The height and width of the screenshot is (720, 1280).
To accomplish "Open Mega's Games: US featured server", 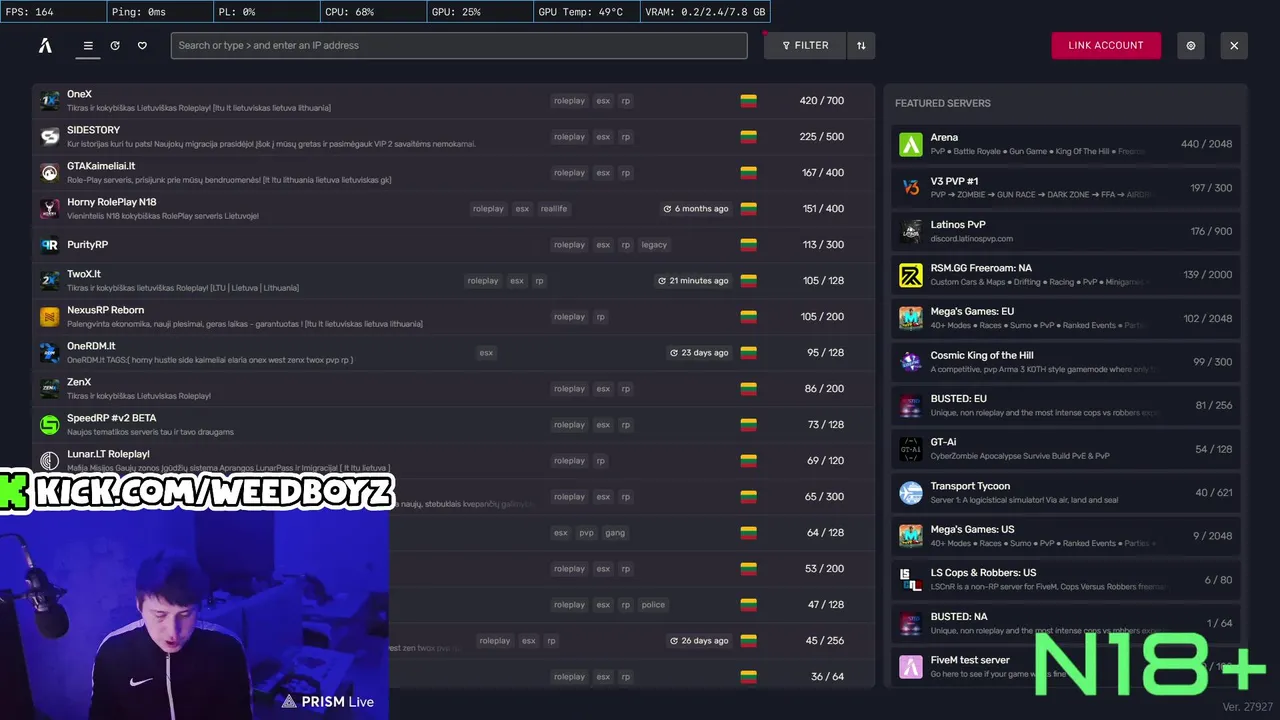I will click(x=1066, y=536).
